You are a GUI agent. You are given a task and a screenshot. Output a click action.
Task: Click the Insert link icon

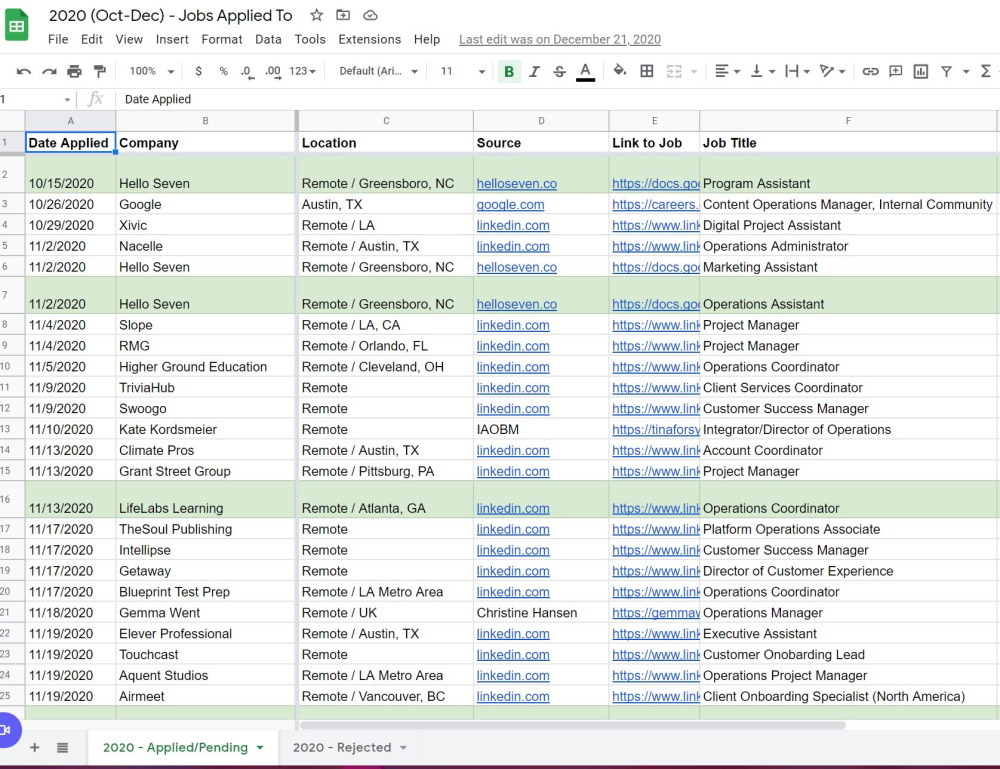[x=871, y=71]
